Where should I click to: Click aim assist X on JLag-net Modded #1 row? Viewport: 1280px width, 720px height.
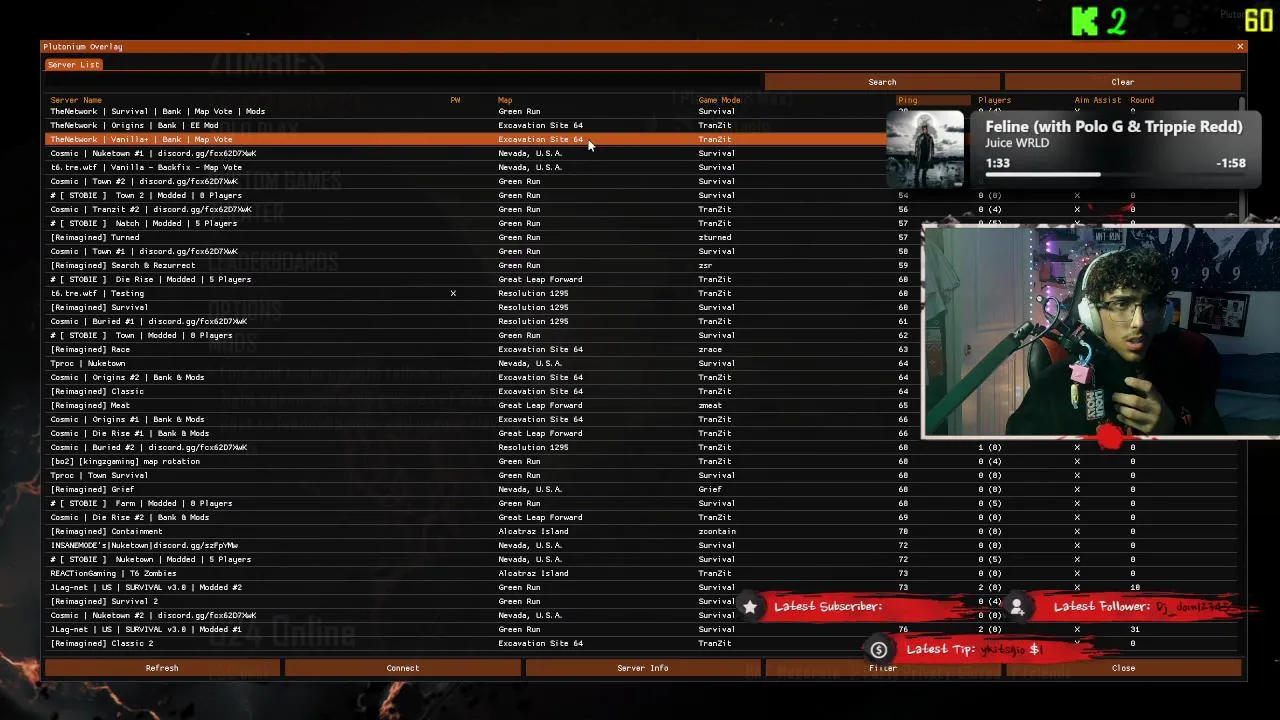pyautogui.click(x=1077, y=629)
